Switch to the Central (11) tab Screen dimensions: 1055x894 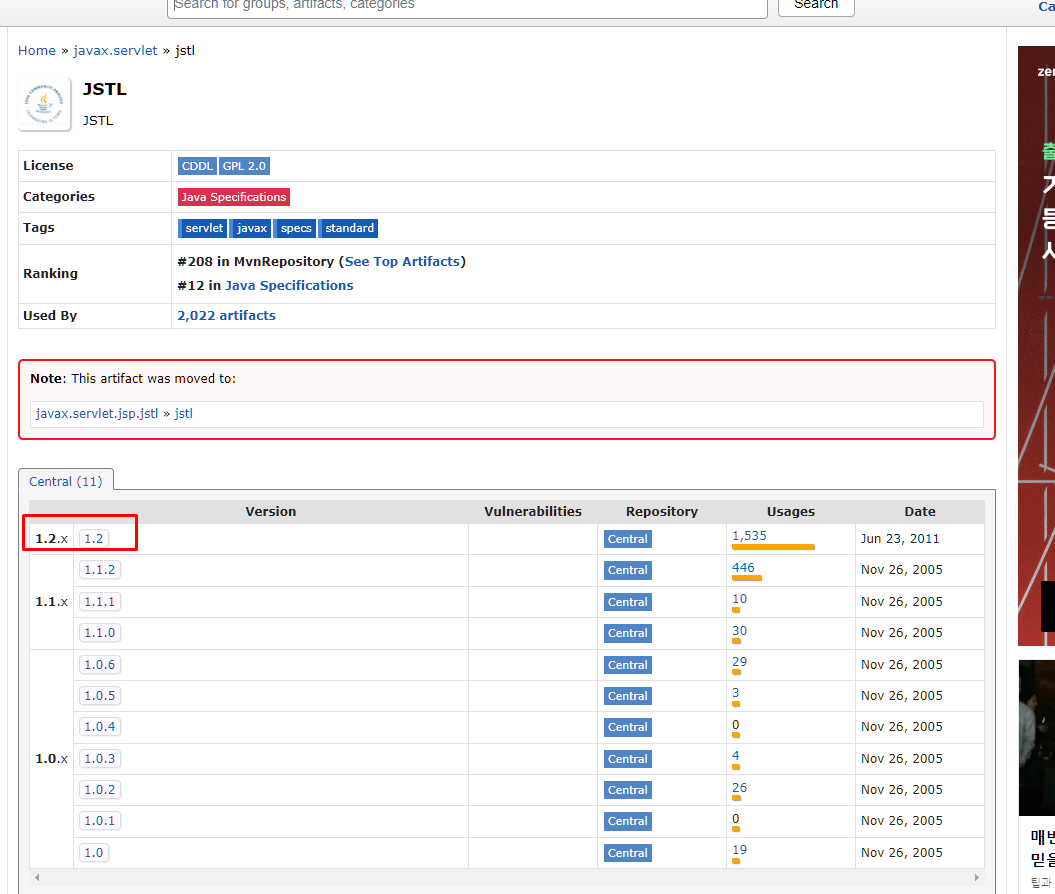pyautogui.click(x=66, y=482)
